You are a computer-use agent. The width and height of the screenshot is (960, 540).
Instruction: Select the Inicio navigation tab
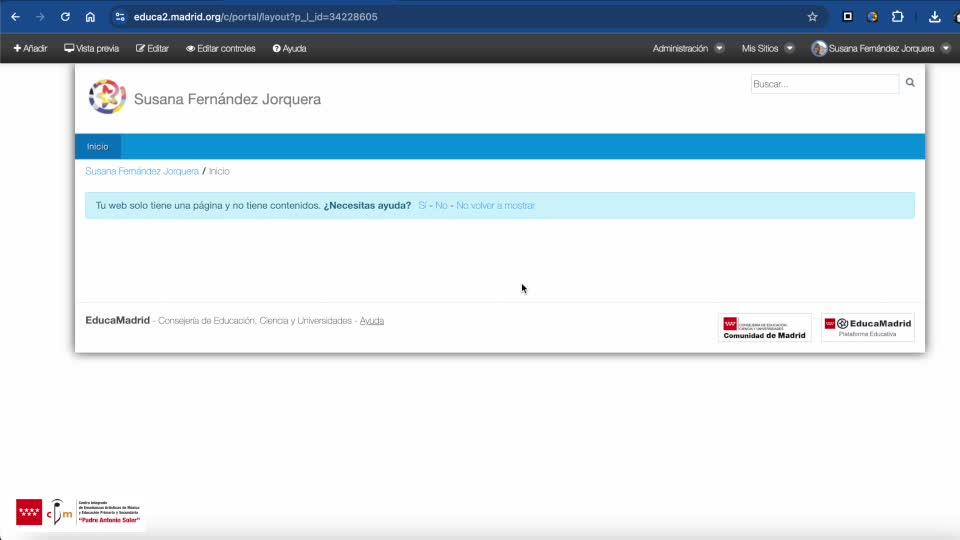[97, 147]
